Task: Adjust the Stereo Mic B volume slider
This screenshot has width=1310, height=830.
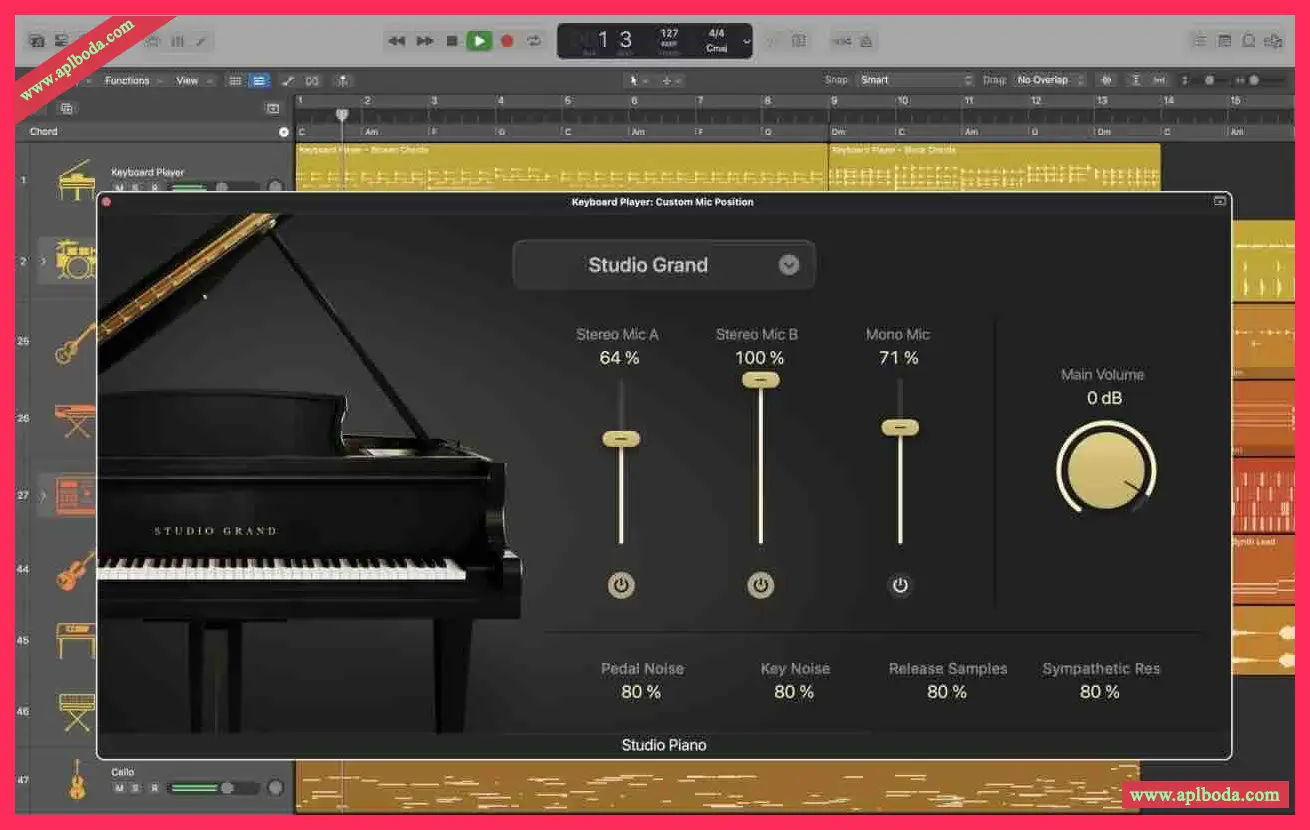Action: coord(759,380)
